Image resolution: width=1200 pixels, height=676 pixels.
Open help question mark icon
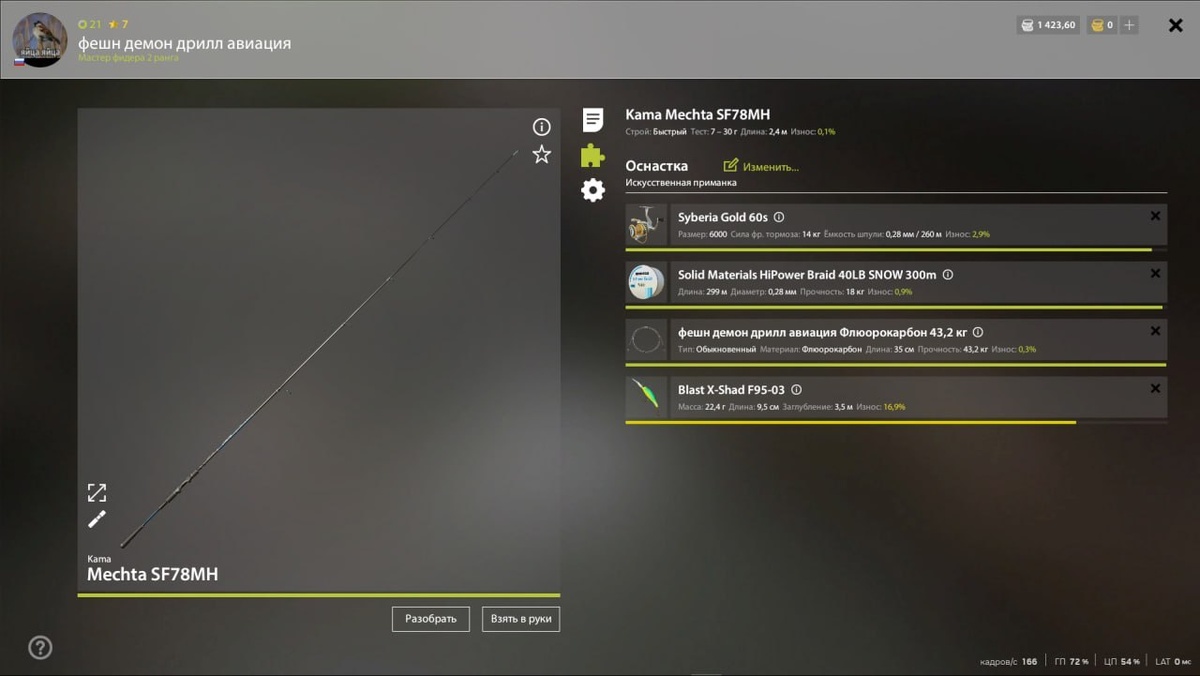tap(40, 647)
